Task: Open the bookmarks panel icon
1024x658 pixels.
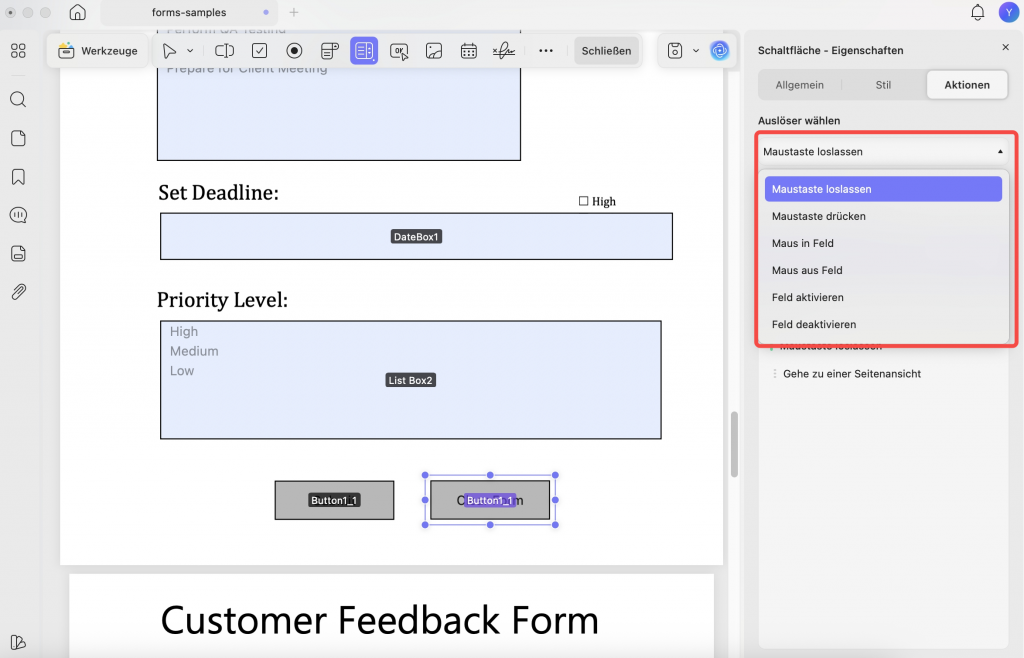Action: click(18, 177)
